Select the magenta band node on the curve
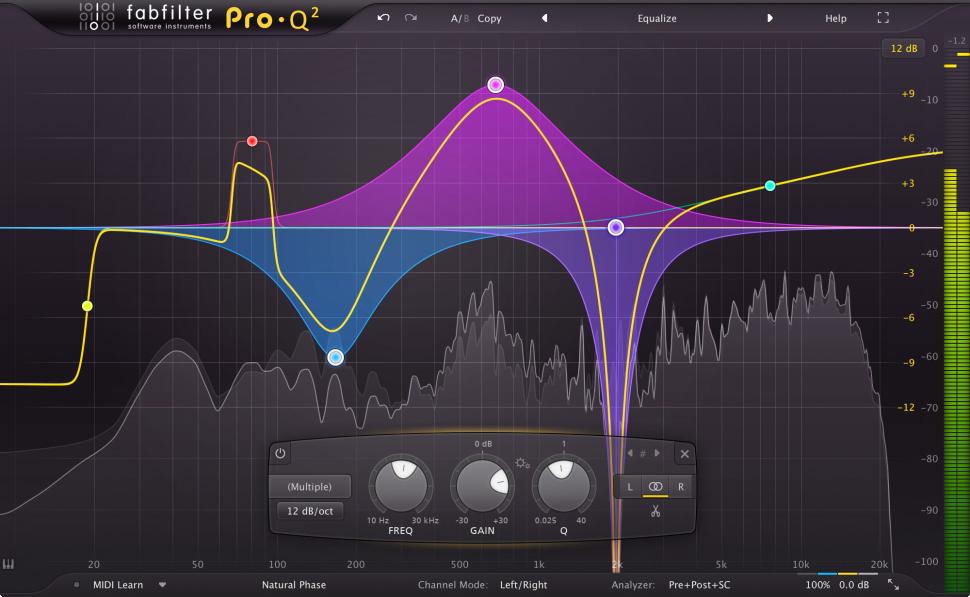The width and height of the screenshot is (970, 597). pyautogui.click(x=496, y=84)
